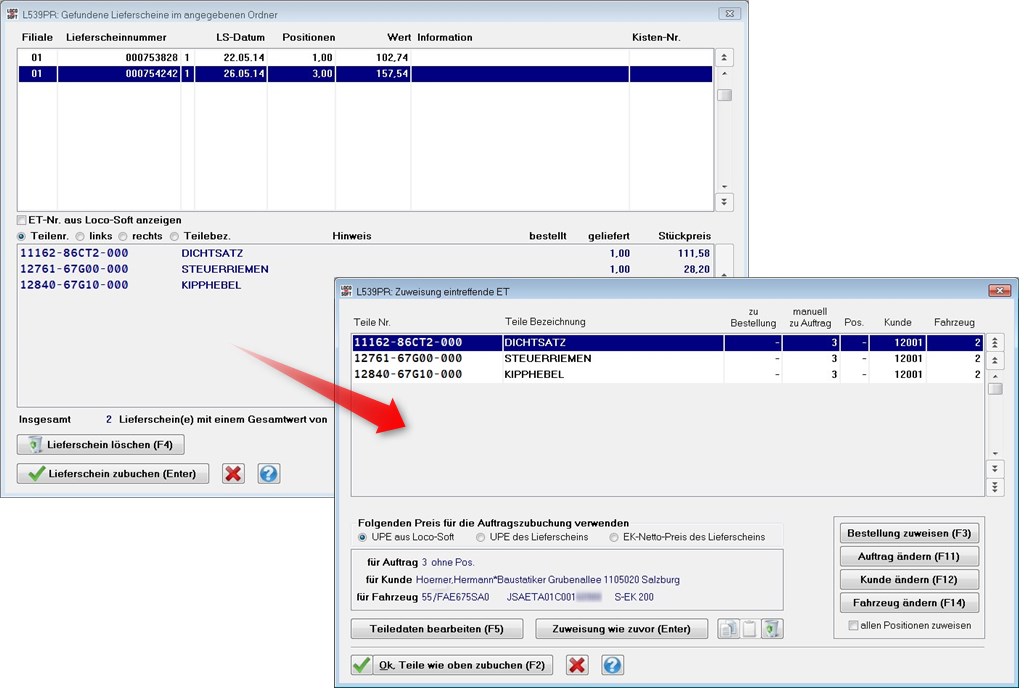Click the copy icon beside Zuweisung wie zuvor
The width and height of the screenshot is (1024, 693).
(728, 629)
